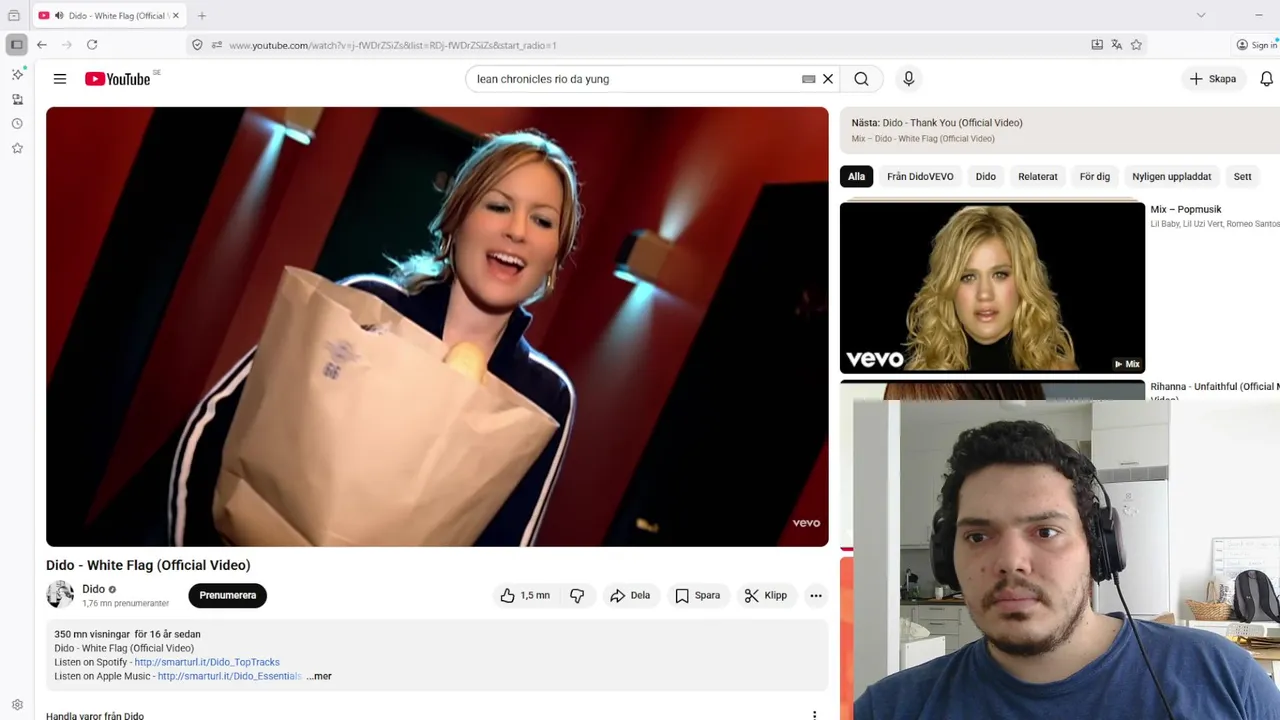Open the three-dot more actions menu
Viewport: 1280px width, 720px height.
click(816, 595)
